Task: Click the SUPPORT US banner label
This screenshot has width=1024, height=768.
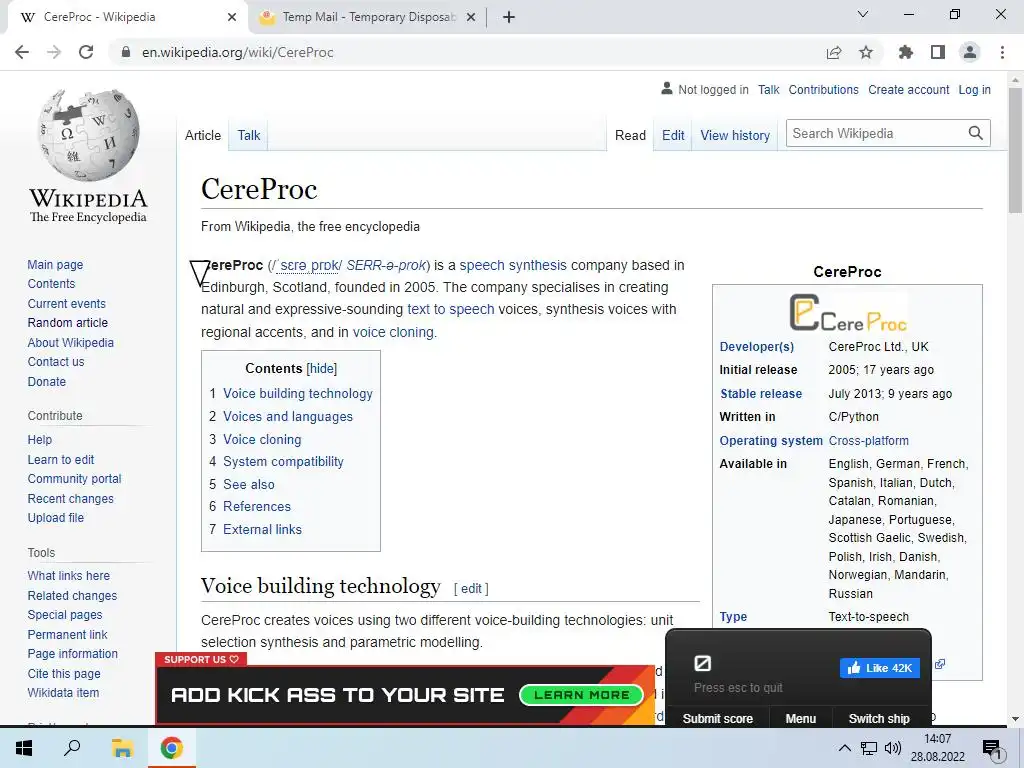Action: [x=201, y=660]
